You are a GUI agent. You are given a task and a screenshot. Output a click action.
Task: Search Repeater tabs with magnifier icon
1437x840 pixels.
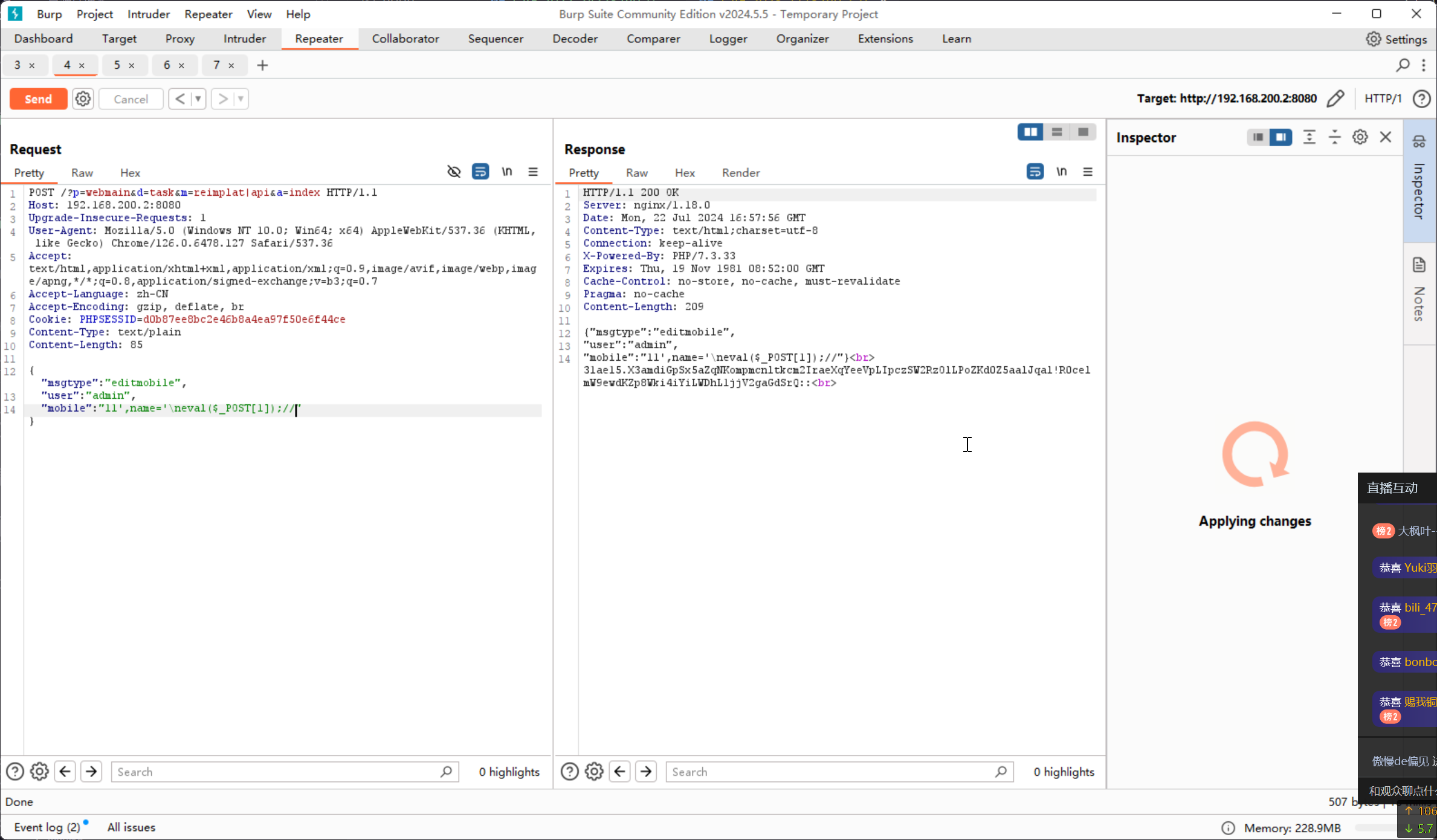pyautogui.click(x=1403, y=65)
